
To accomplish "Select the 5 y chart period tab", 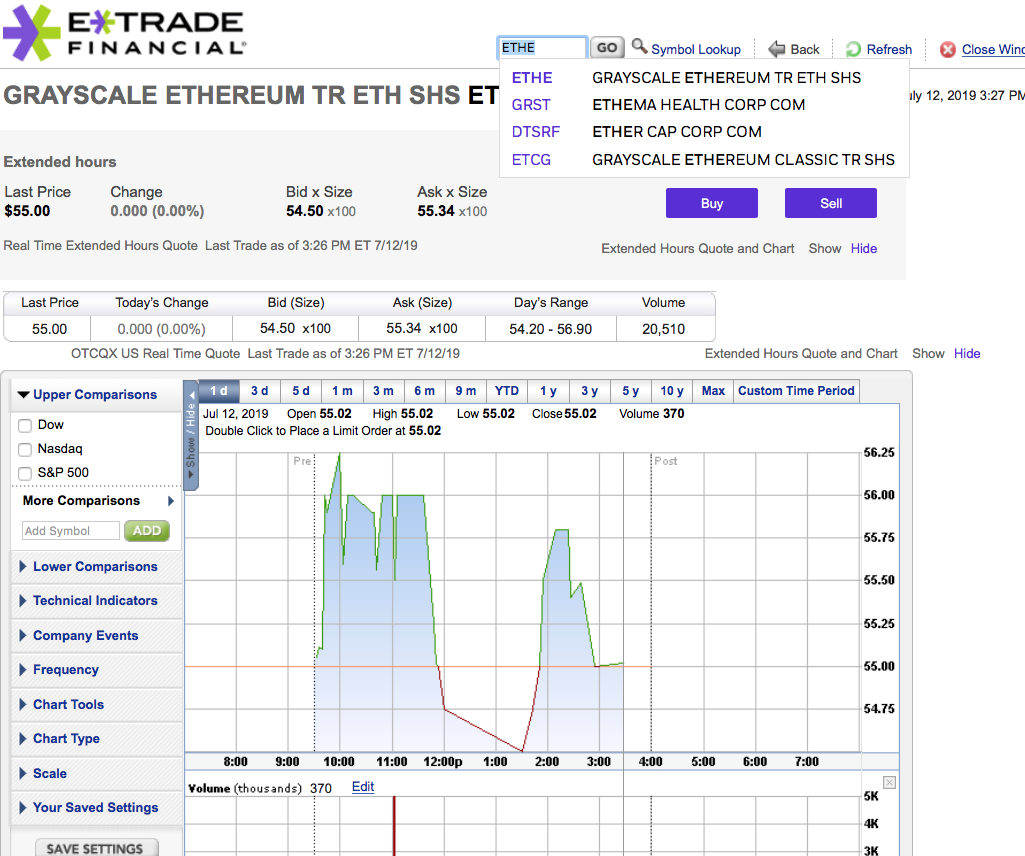I will pos(630,390).
